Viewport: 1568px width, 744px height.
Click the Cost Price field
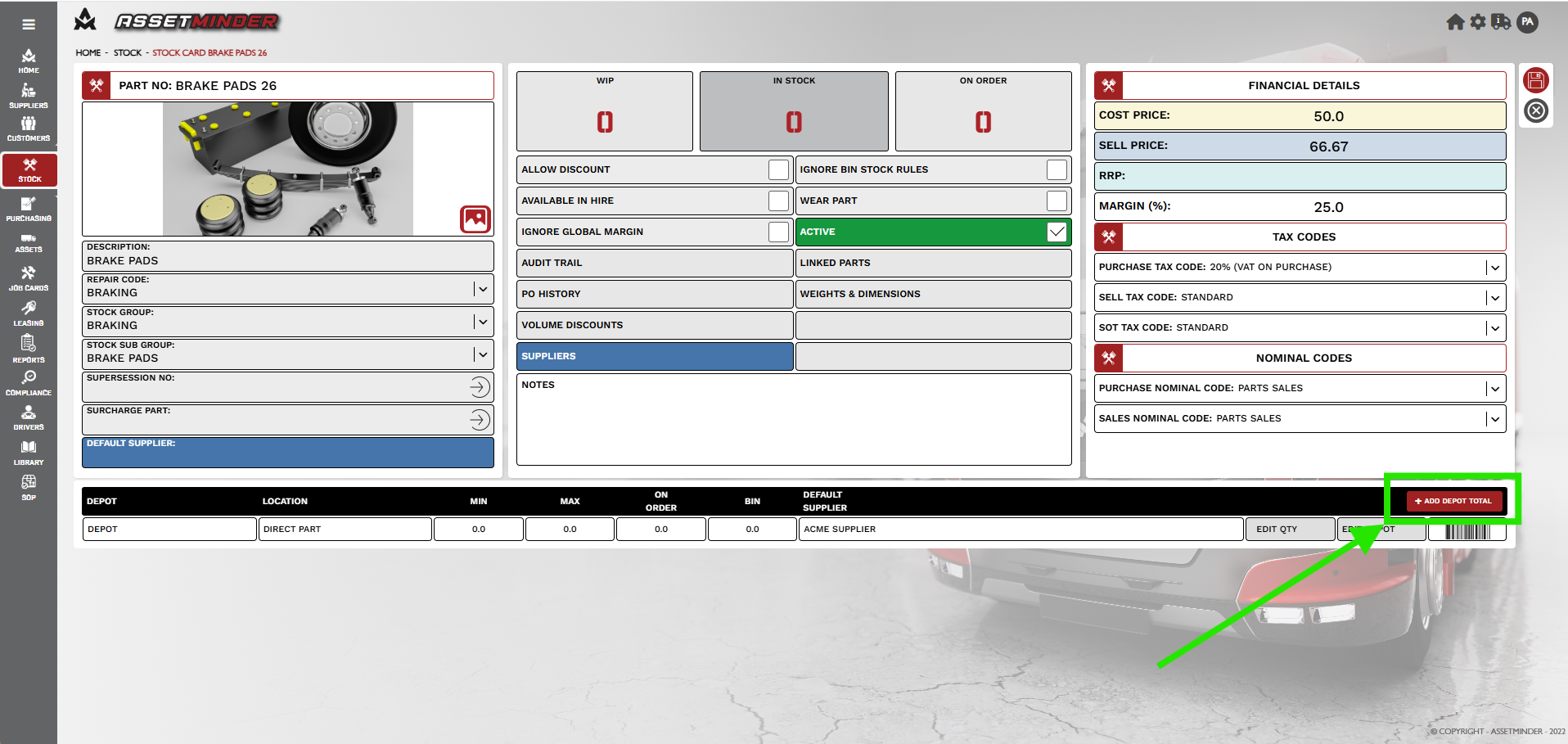point(1327,116)
